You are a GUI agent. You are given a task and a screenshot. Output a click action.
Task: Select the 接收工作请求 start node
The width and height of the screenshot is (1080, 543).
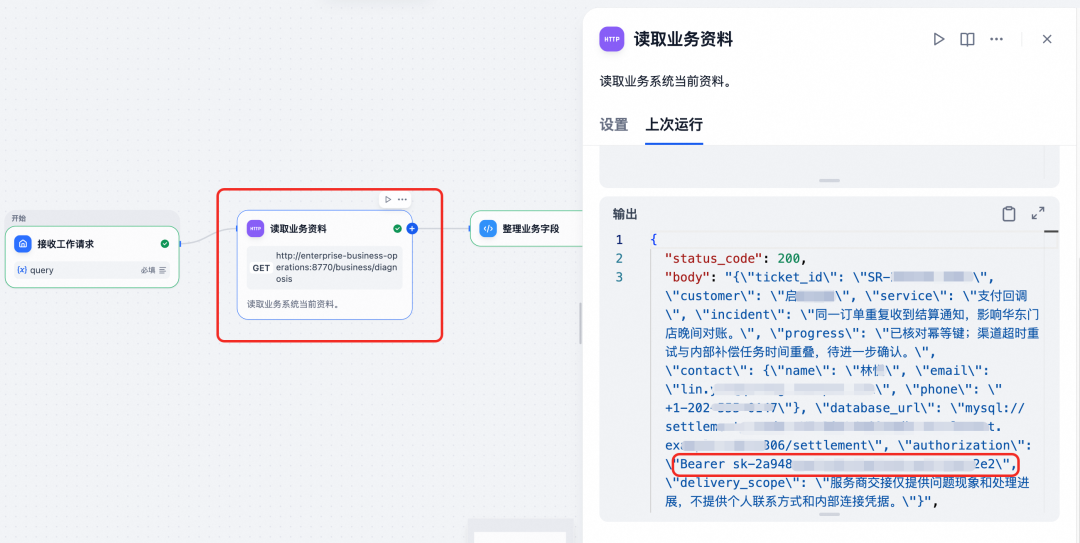[x=92, y=256]
